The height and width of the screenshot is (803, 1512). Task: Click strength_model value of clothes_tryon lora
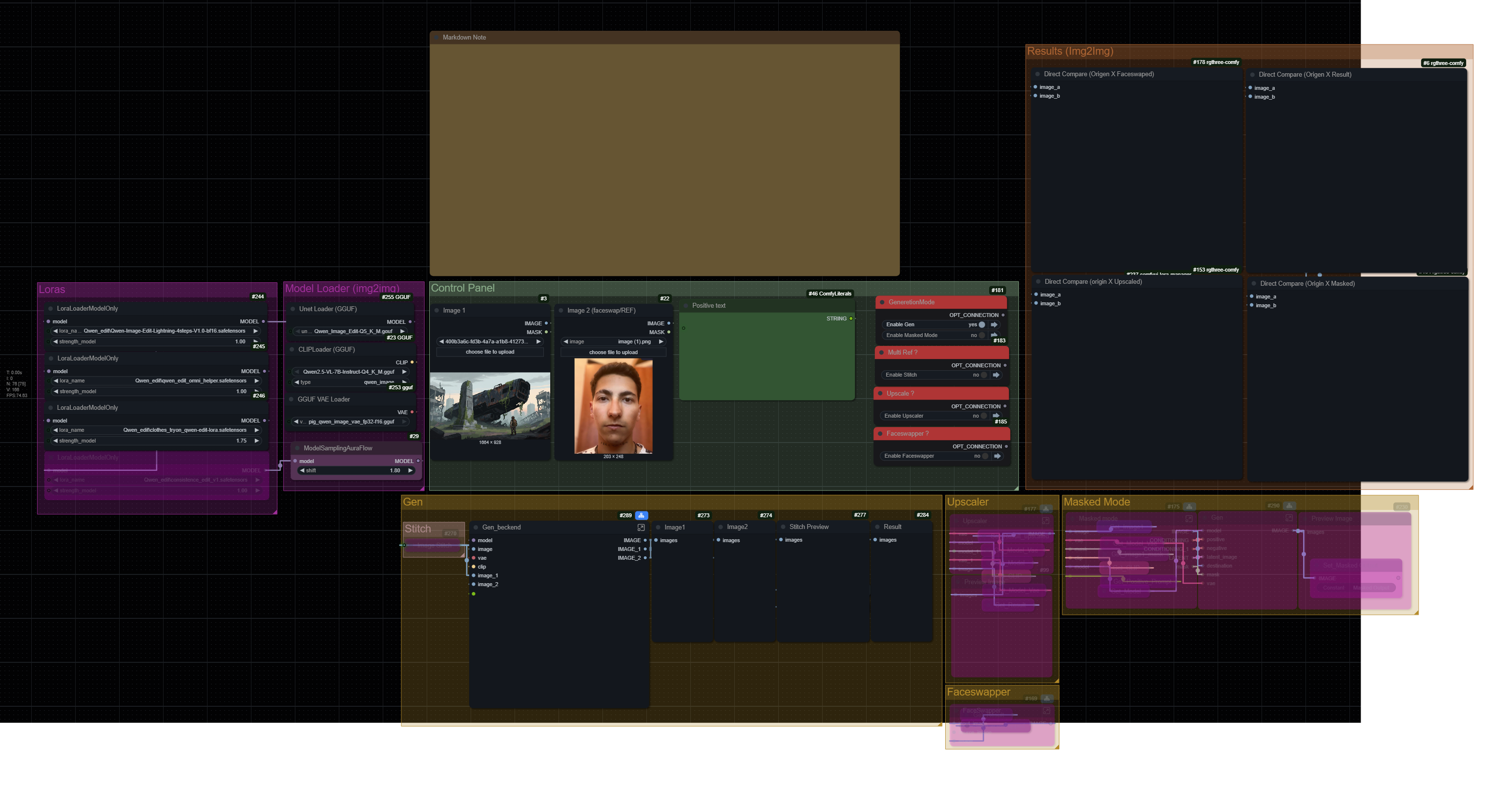(156, 441)
